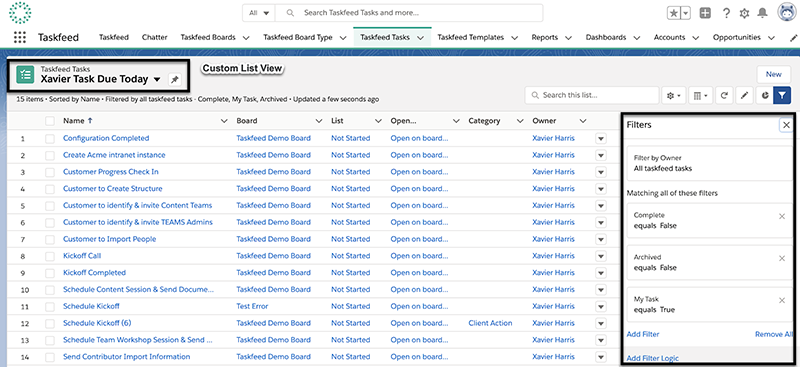Viewport: 800px width, 367px height.
Task: Check the Customer to Create Structure checkbox
Action: (x=49, y=189)
